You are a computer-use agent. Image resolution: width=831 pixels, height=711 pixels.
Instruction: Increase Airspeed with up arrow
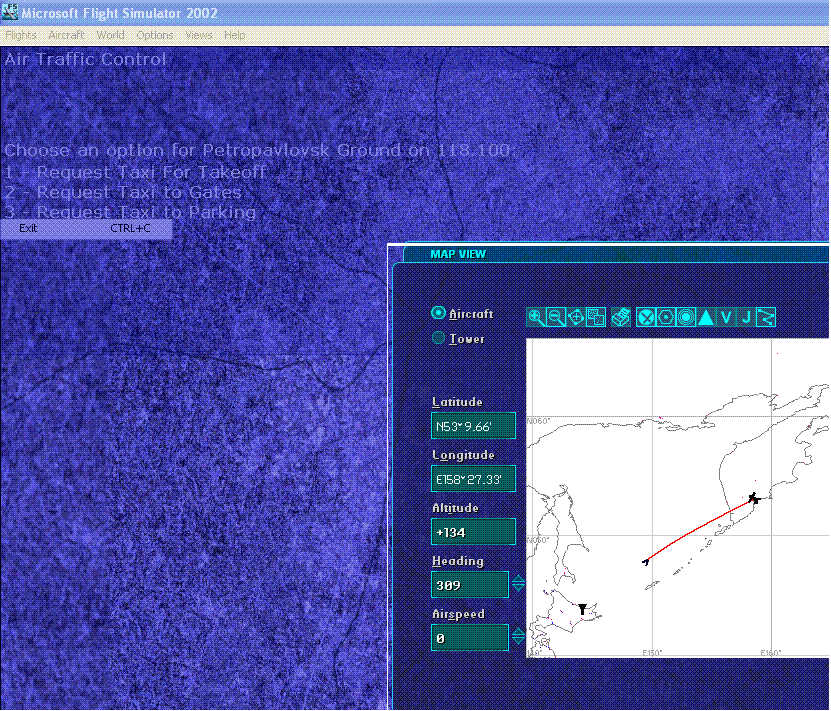click(518, 632)
